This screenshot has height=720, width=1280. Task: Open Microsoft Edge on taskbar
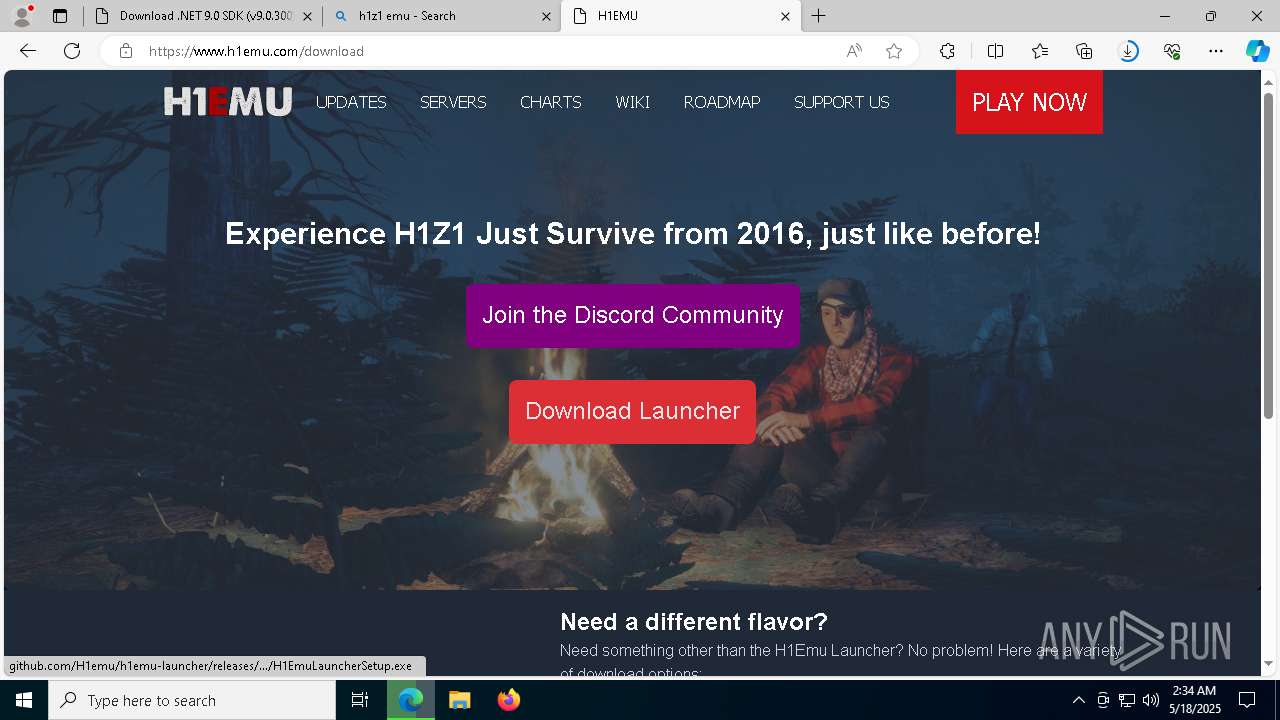coord(411,700)
